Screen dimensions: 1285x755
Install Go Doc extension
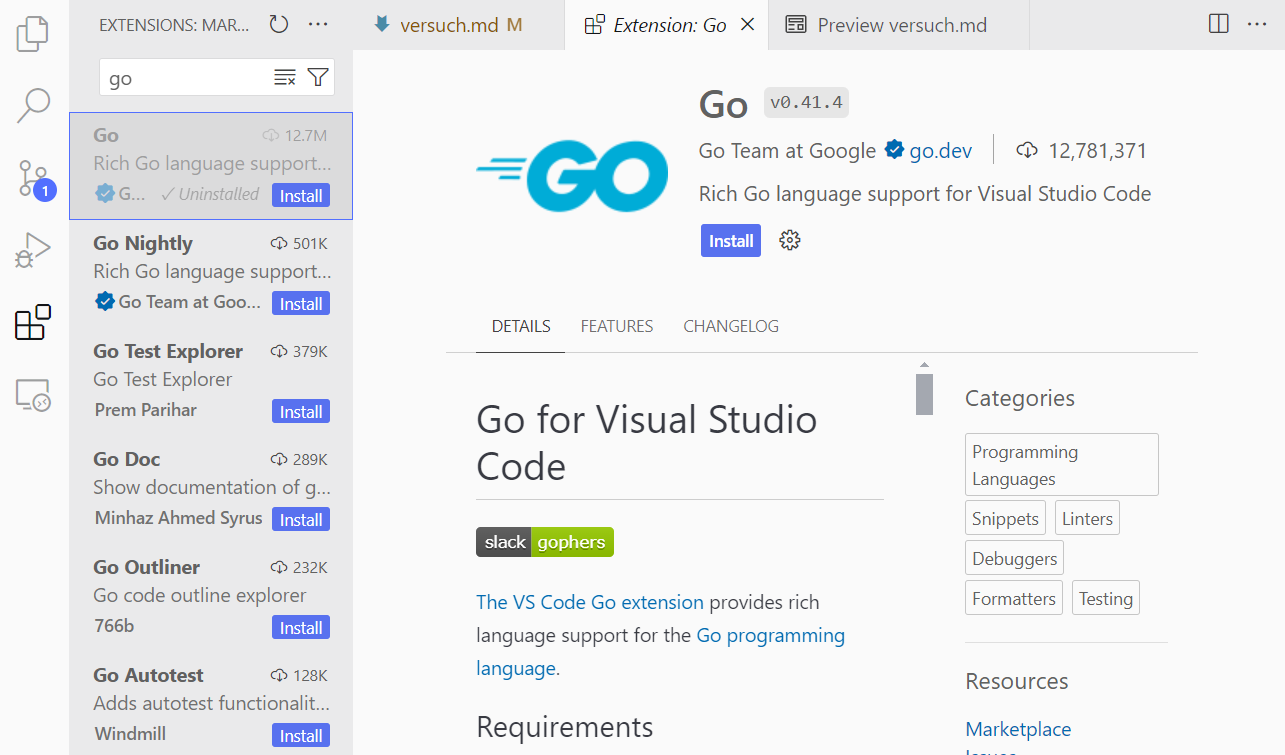coord(301,520)
